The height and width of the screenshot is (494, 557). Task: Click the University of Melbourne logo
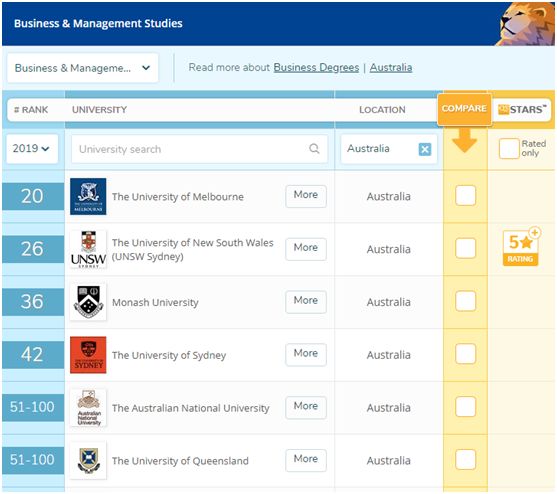pos(88,196)
